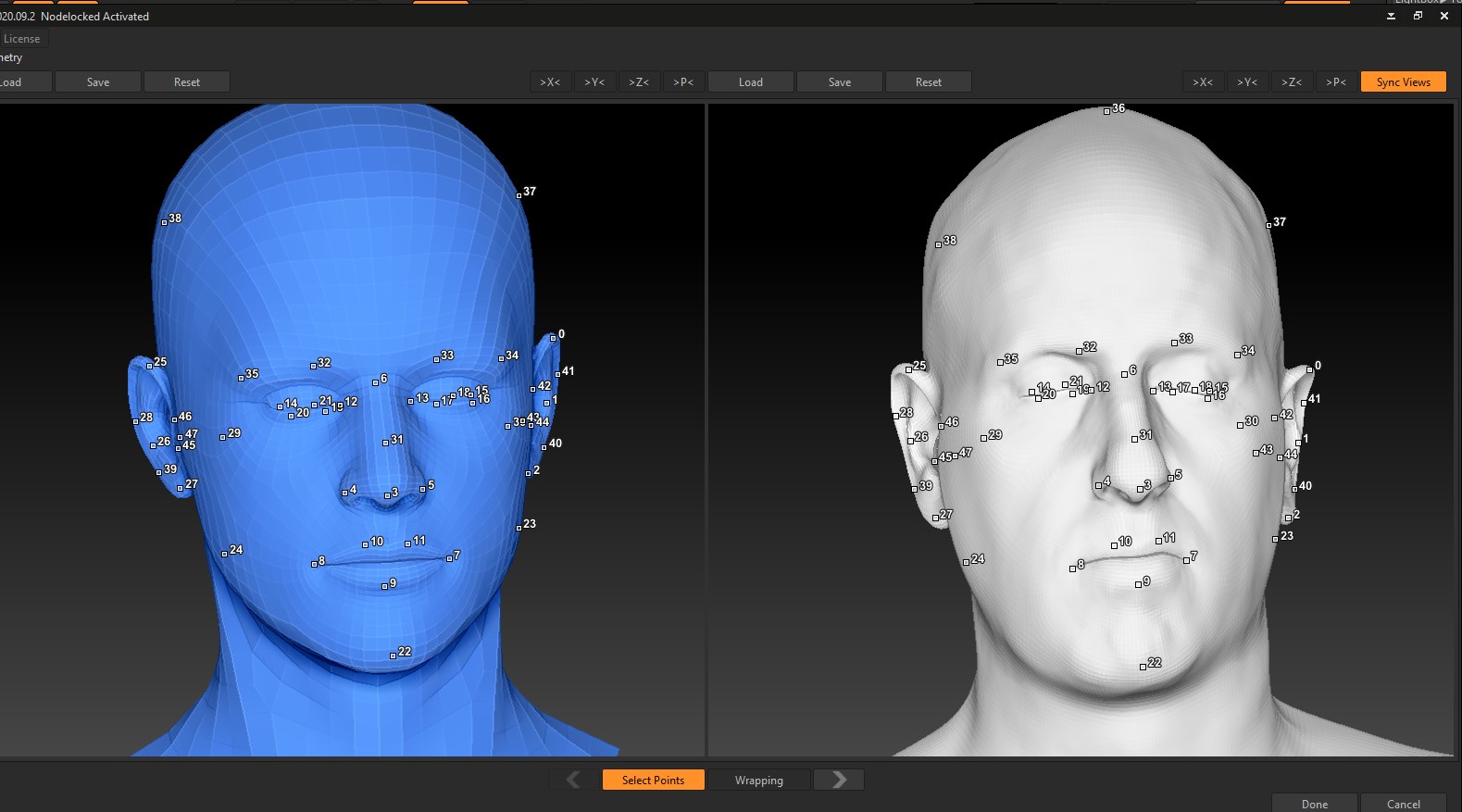Select point 36 on the gray scan head
The image size is (1462, 812).
[x=1106, y=112]
